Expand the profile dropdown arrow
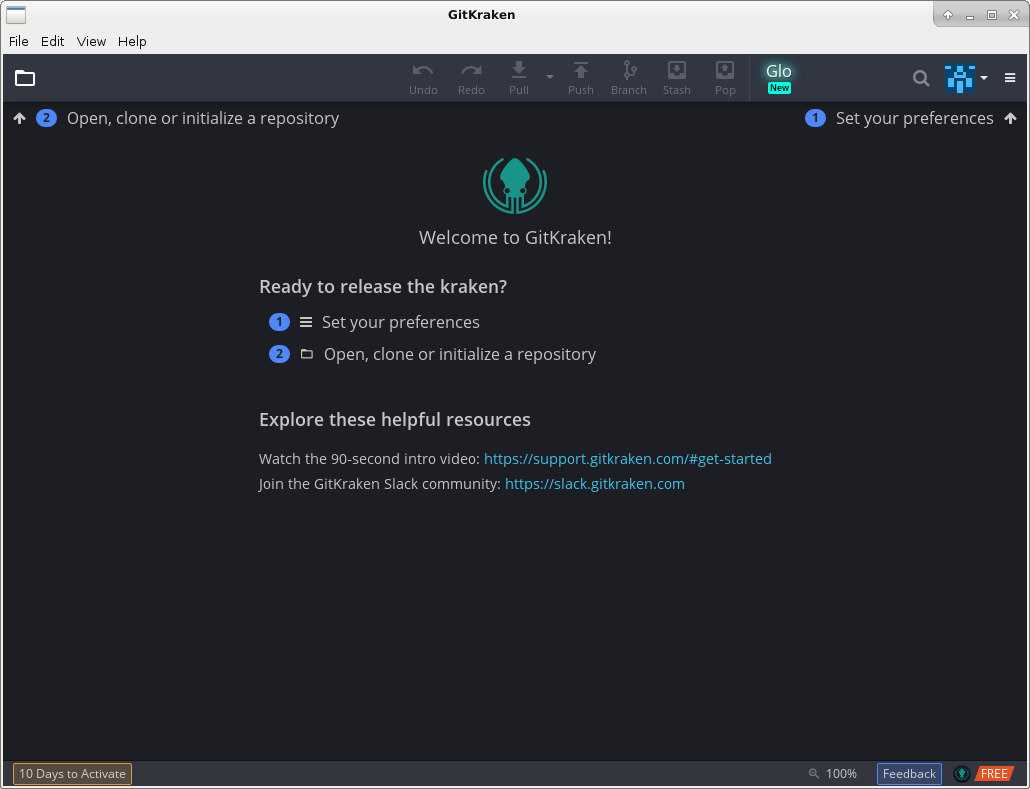The image size is (1030, 789). click(984, 78)
